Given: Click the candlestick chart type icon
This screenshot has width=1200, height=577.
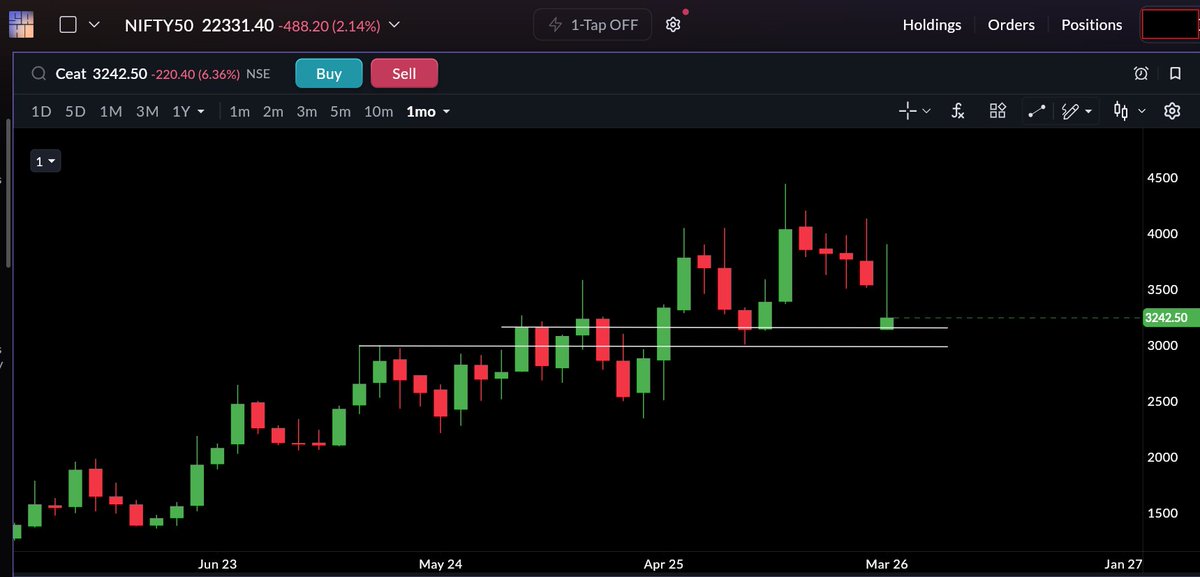Looking at the screenshot, I should pos(1121,111).
